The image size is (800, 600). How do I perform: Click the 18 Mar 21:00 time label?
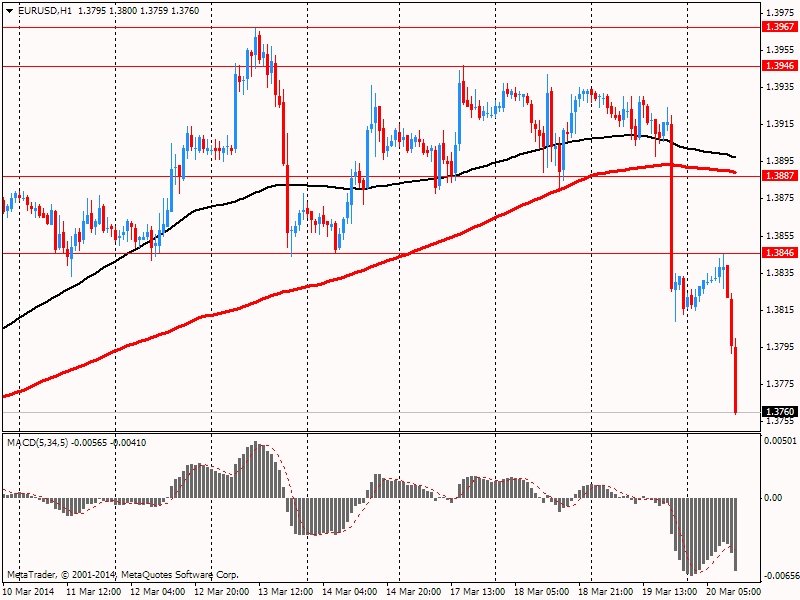pos(606,592)
